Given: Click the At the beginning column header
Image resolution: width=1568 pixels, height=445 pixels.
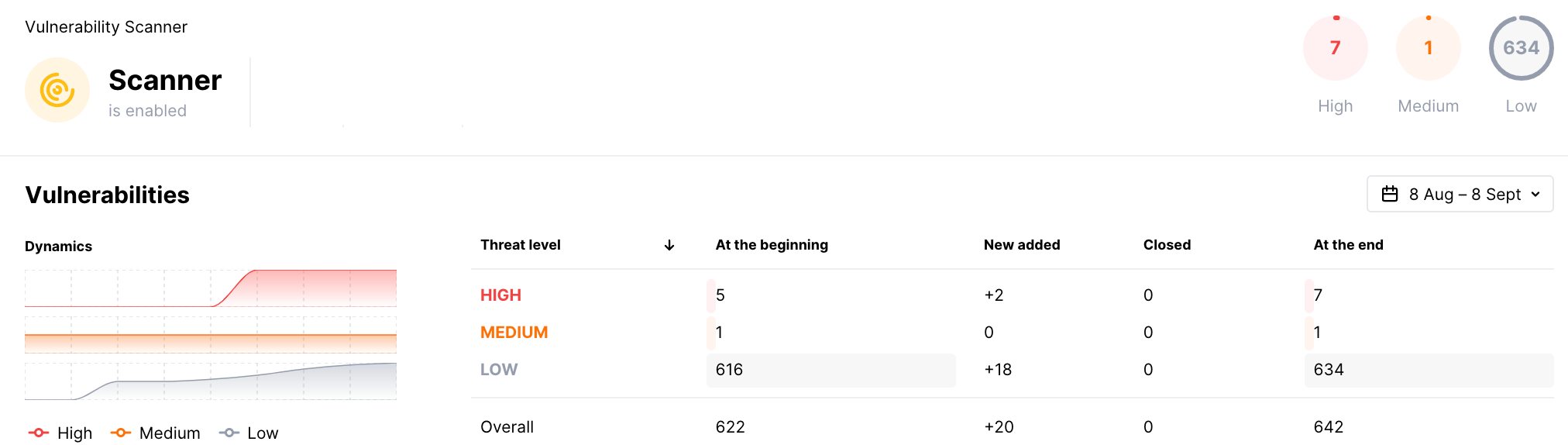Looking at the screenshot, I should (x=772, y=245).
